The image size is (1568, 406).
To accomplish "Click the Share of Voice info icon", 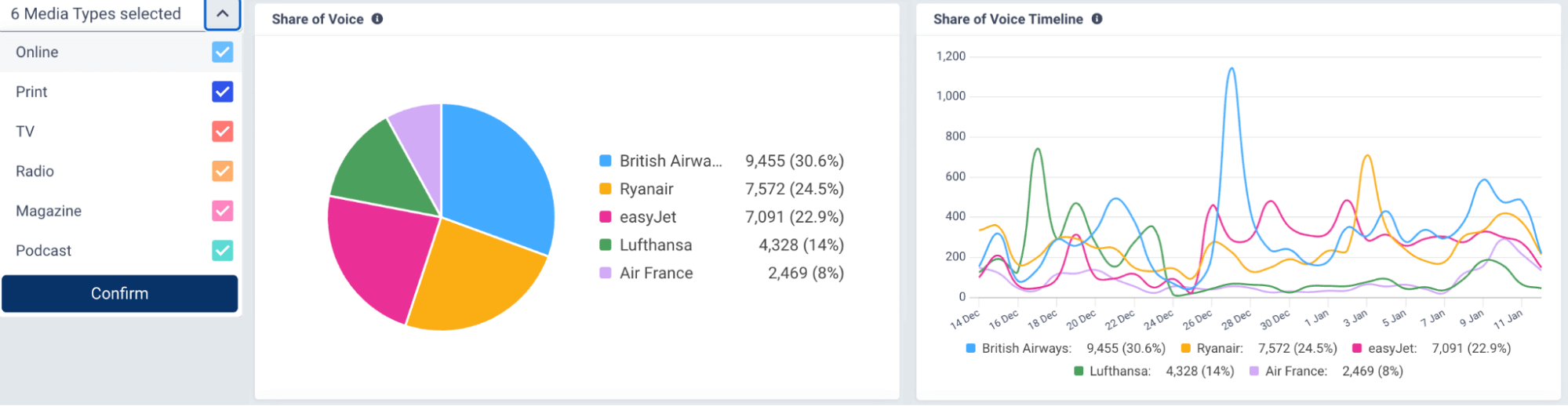I will click(377, 19).
